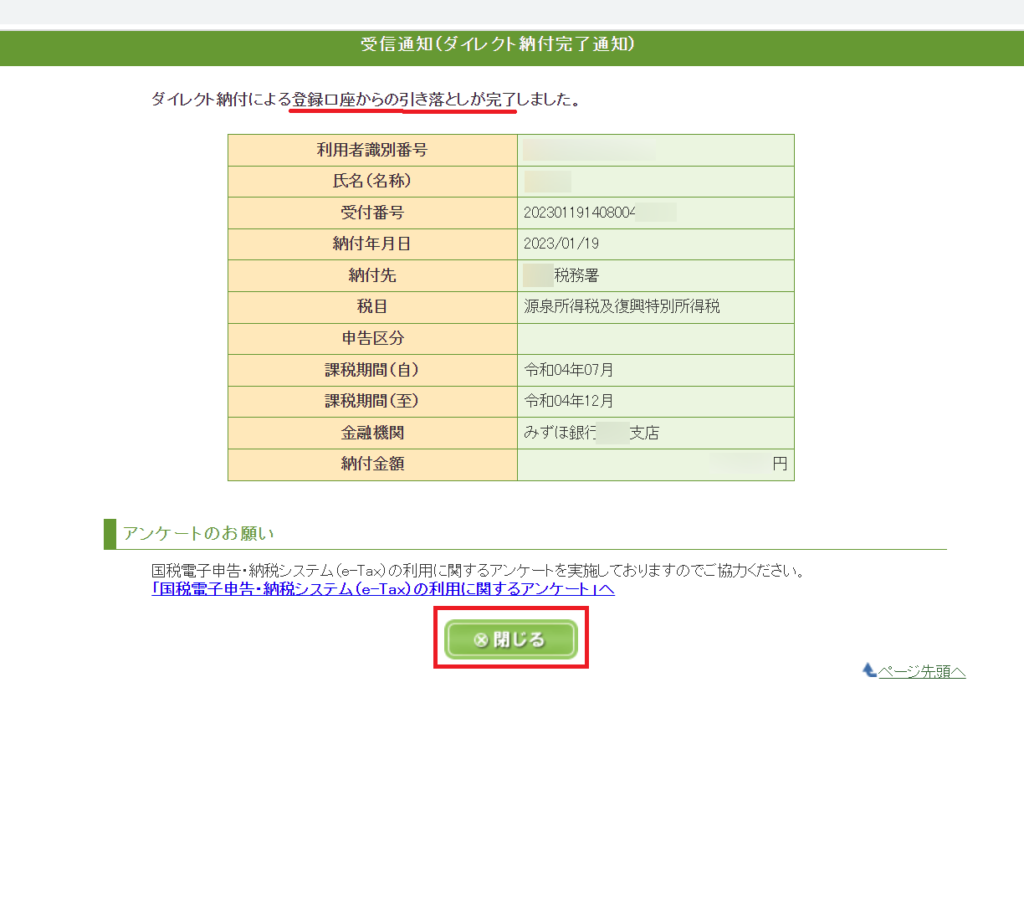Click the アンケートのお願い section heading

(198, 533)
